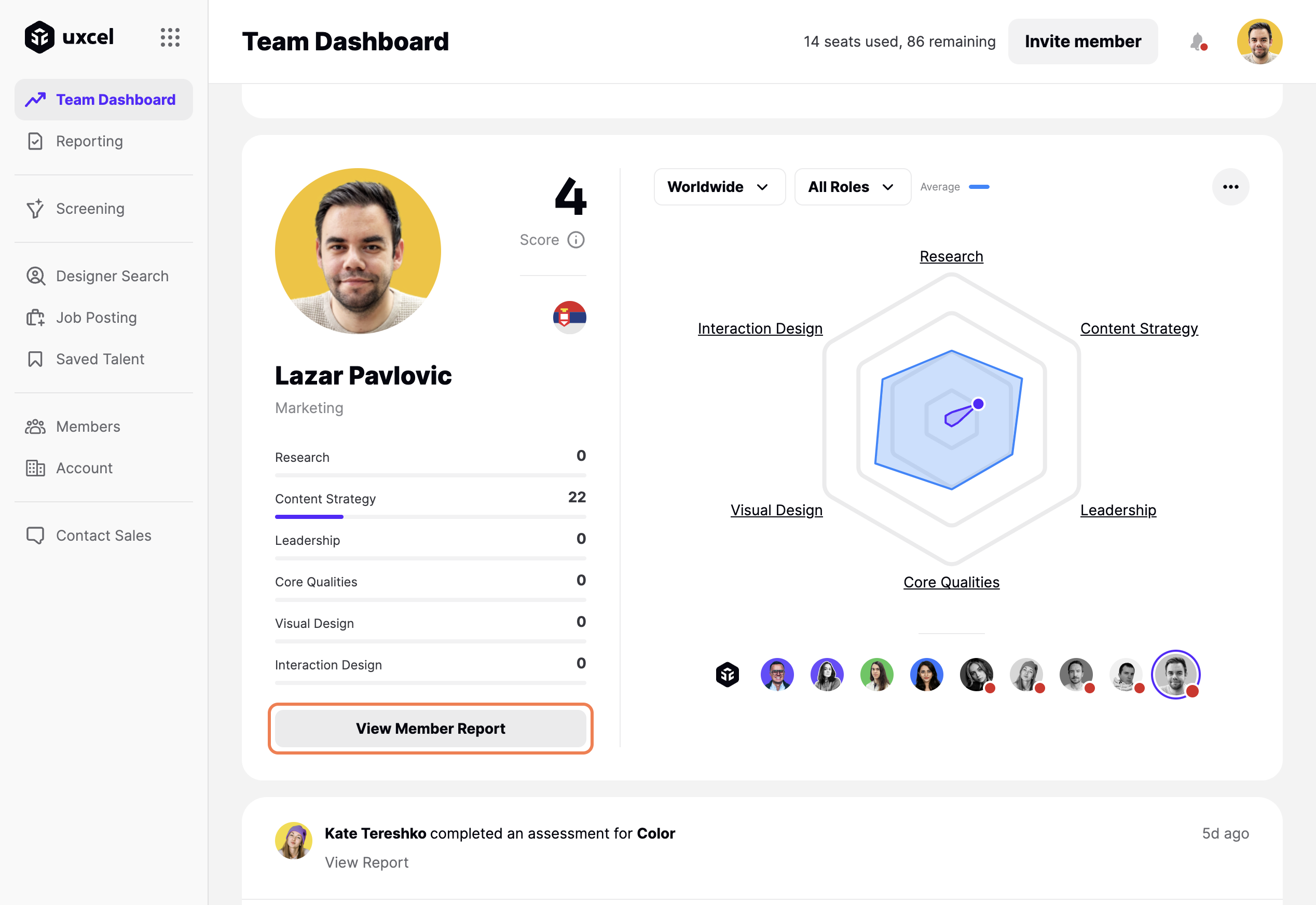Click the '14 seats used, 86 remaining' text
This screenshot has width=1316, height=905.
[899, 42]
